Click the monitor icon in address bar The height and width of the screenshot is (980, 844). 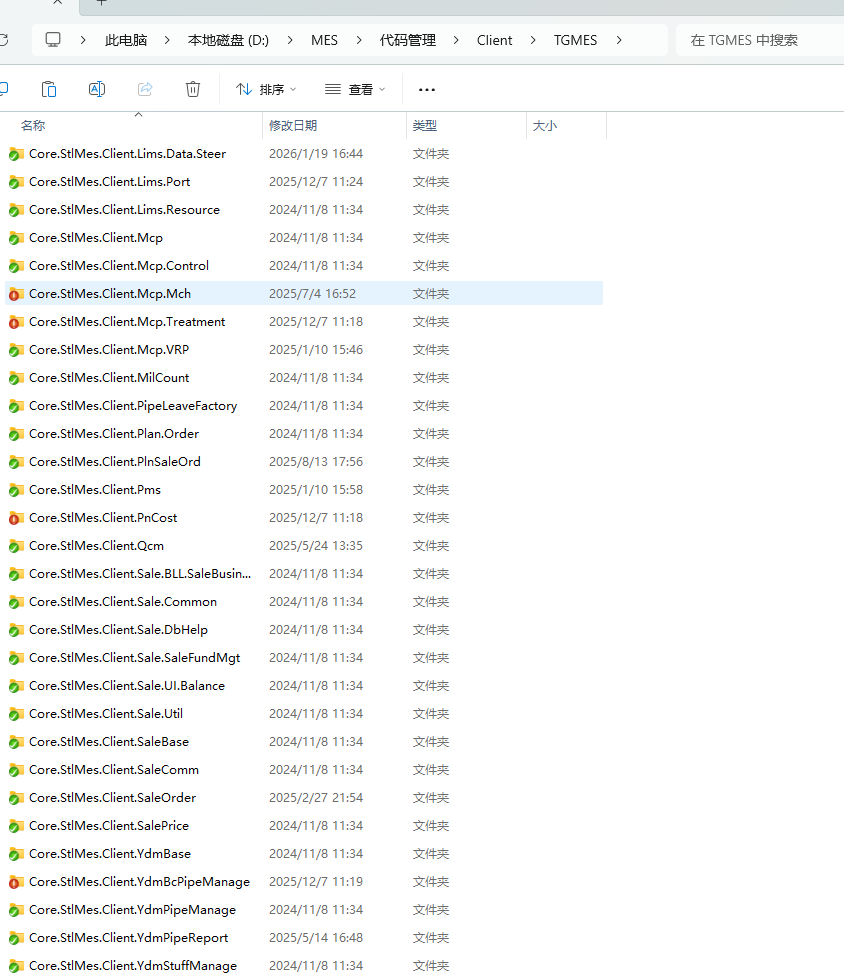point(53,40)
